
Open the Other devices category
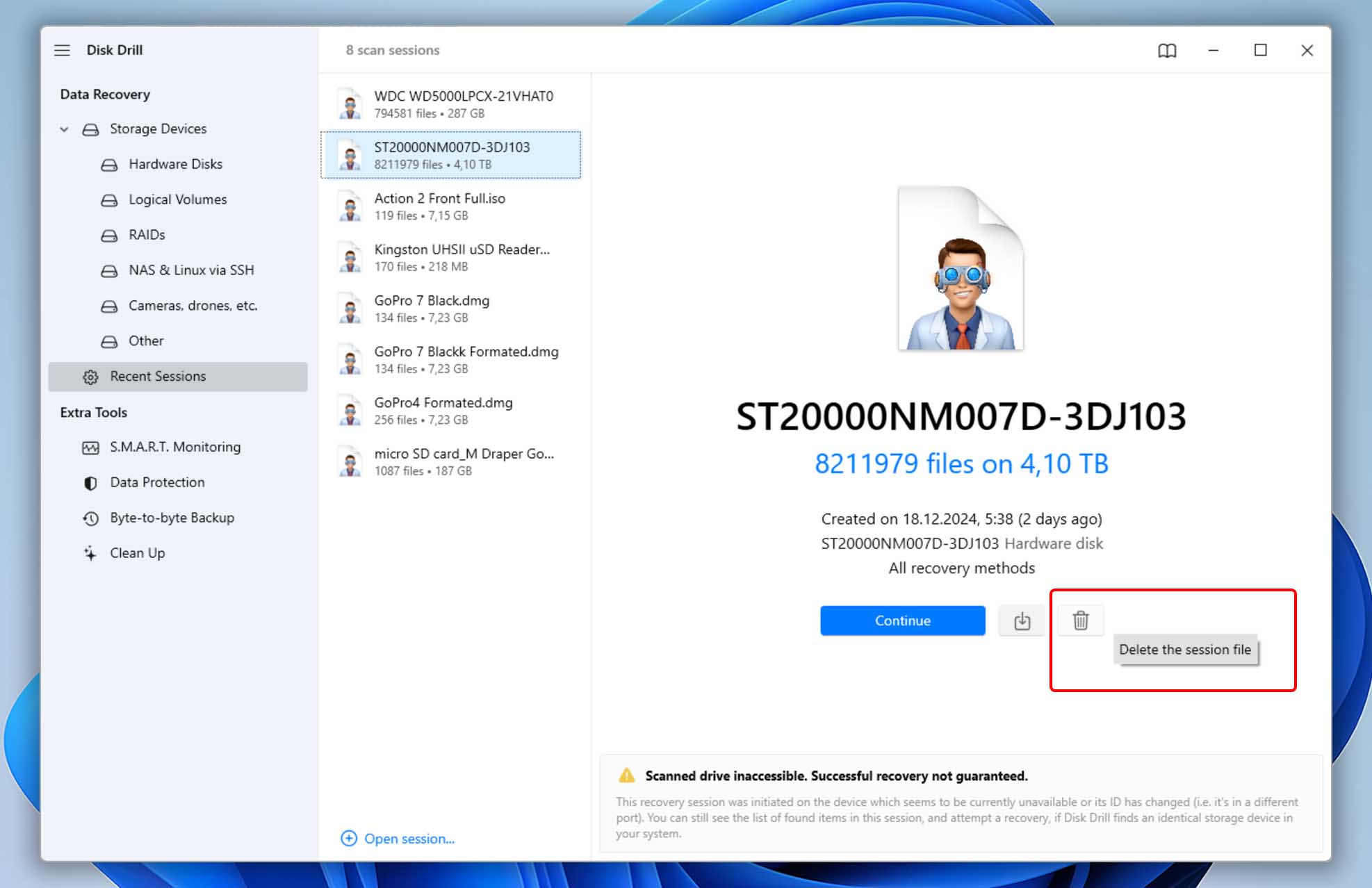(146, 341)
